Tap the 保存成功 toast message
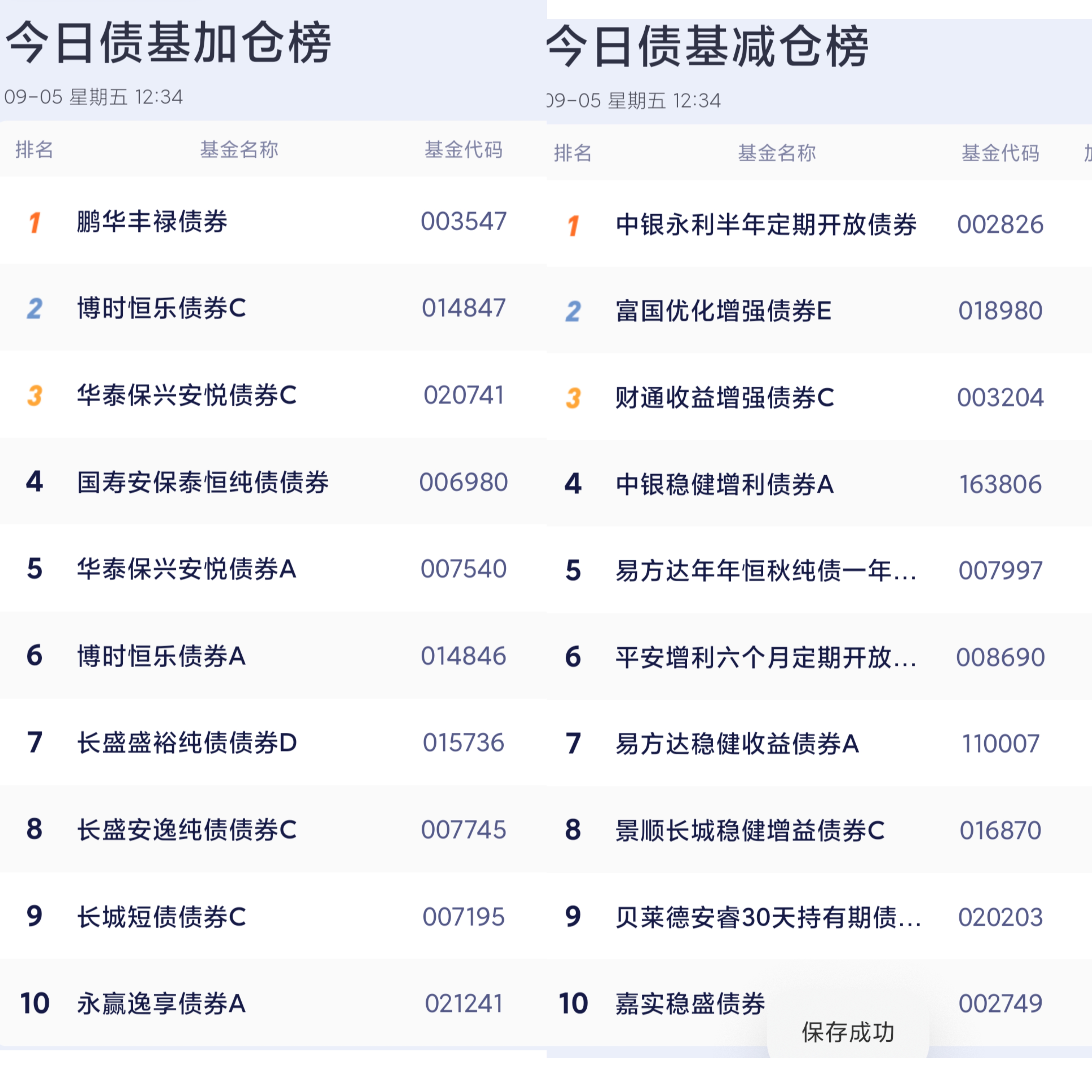The image size is (1092, 1092). point(848,1033)
